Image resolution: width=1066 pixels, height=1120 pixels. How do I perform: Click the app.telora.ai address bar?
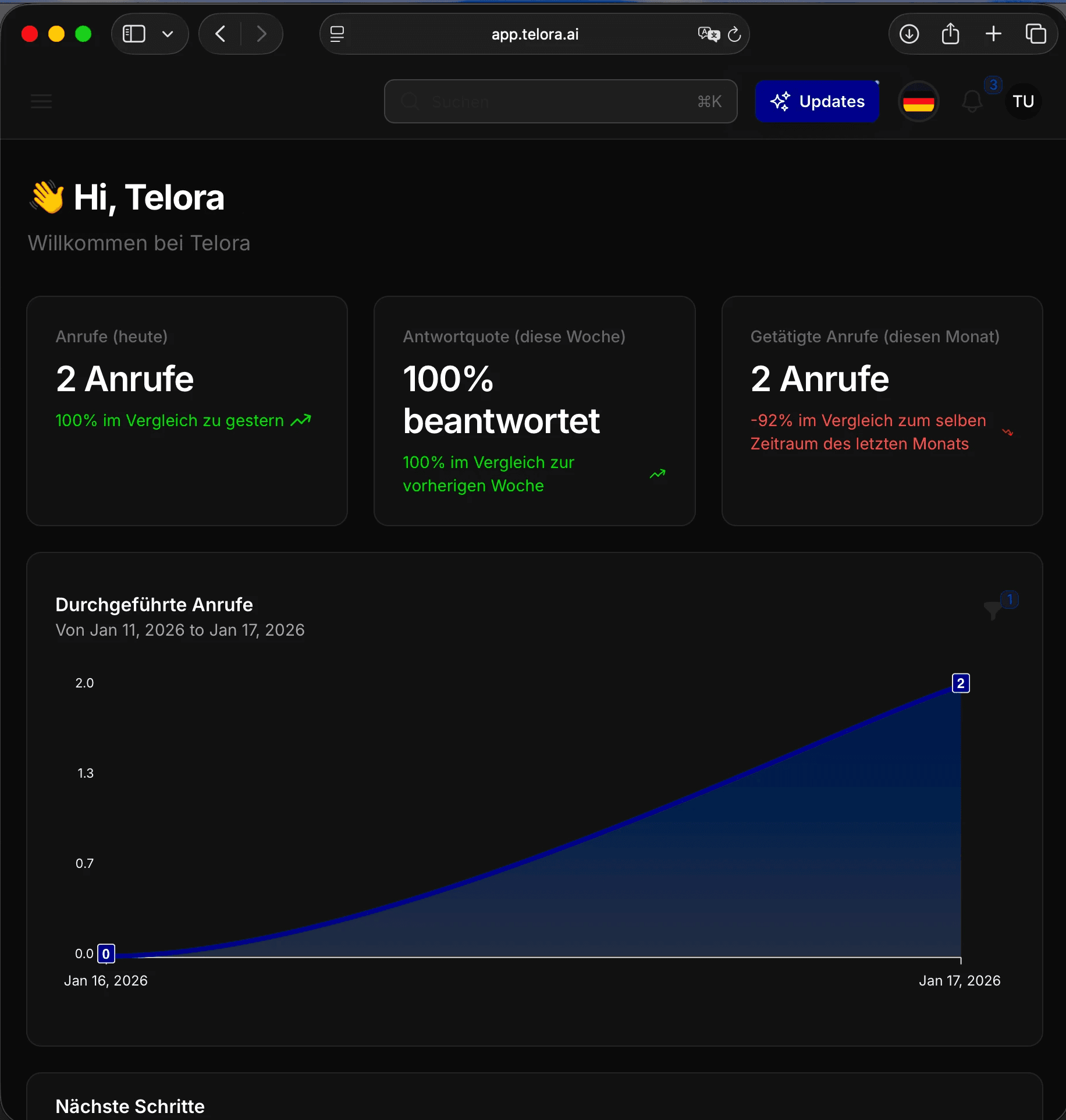point(535,34)
